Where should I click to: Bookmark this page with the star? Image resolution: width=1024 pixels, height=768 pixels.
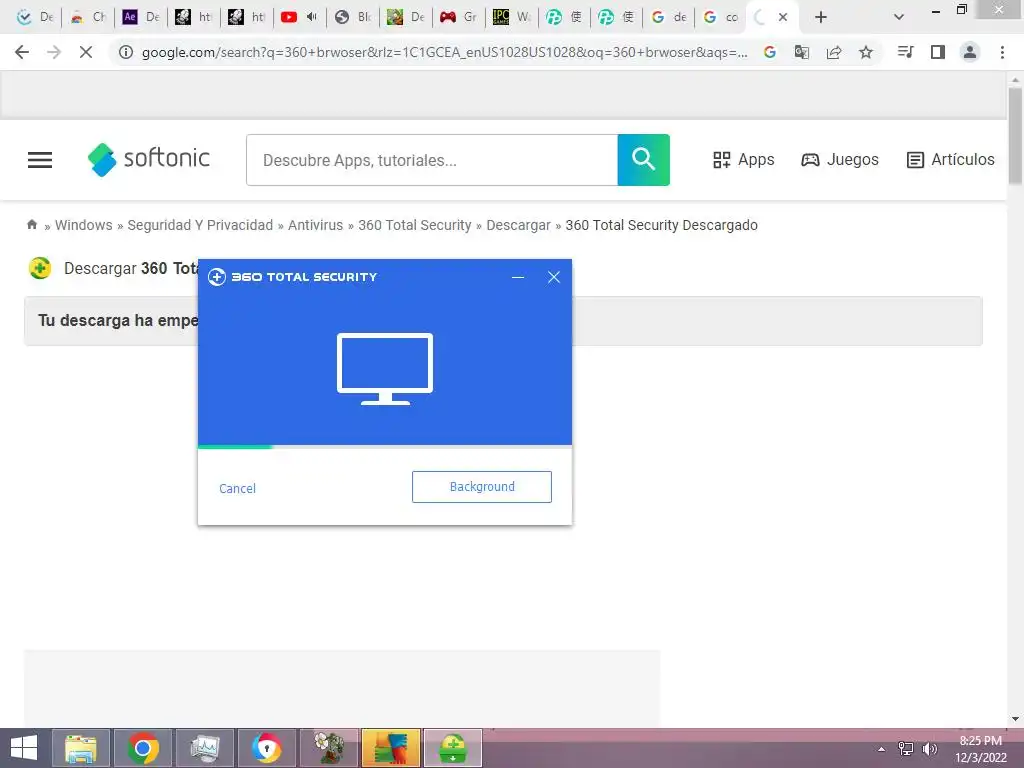866,52
